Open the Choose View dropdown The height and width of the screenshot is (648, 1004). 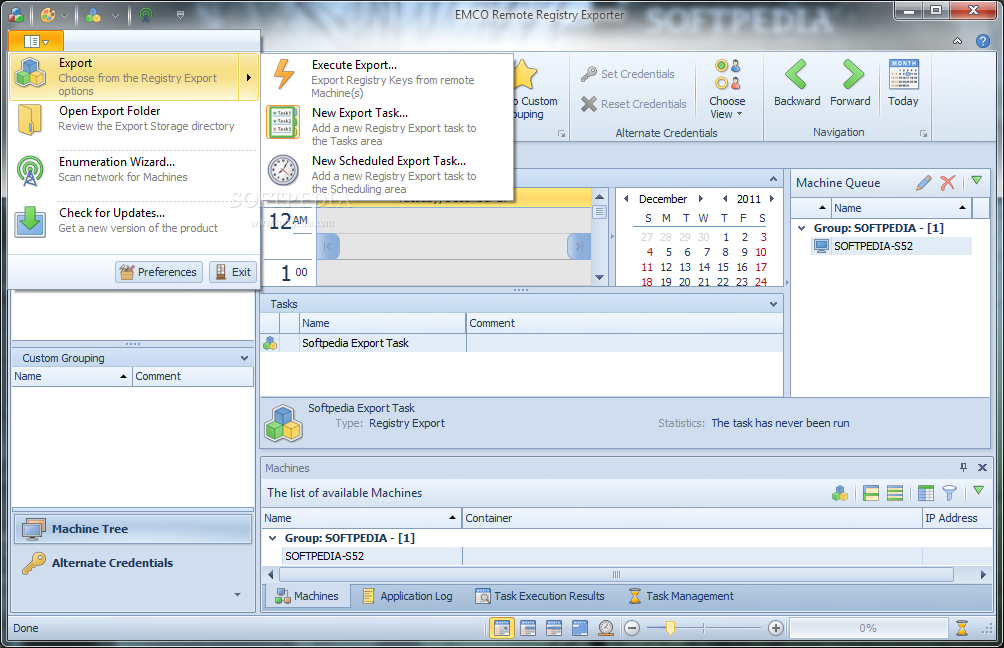pos(727,90)
